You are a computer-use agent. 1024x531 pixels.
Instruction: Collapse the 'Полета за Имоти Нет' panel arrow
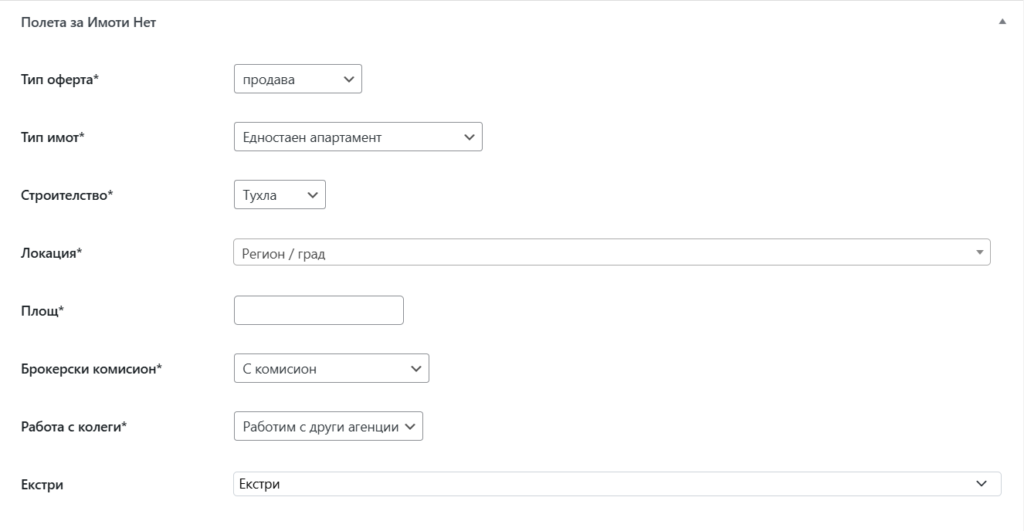[x=1001, y=21]
